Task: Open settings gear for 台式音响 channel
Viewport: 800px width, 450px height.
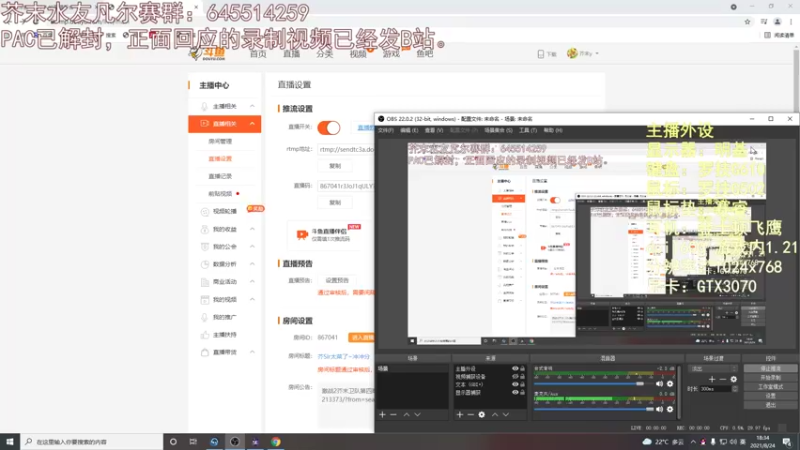Action: pos(670,384)
